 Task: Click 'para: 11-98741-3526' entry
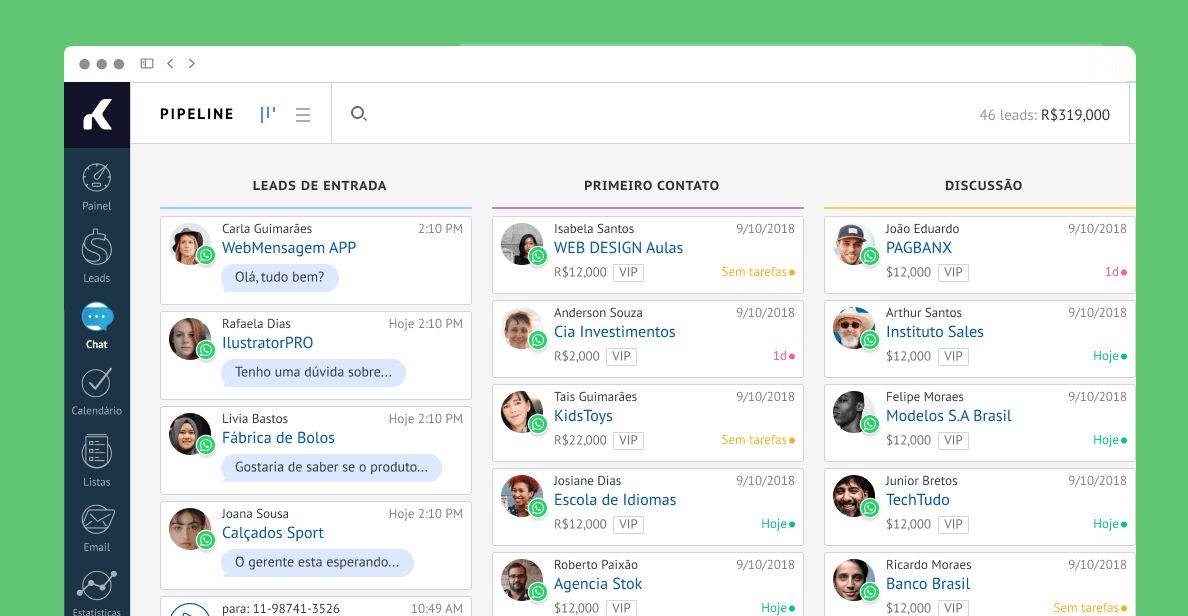pos(280,608)
